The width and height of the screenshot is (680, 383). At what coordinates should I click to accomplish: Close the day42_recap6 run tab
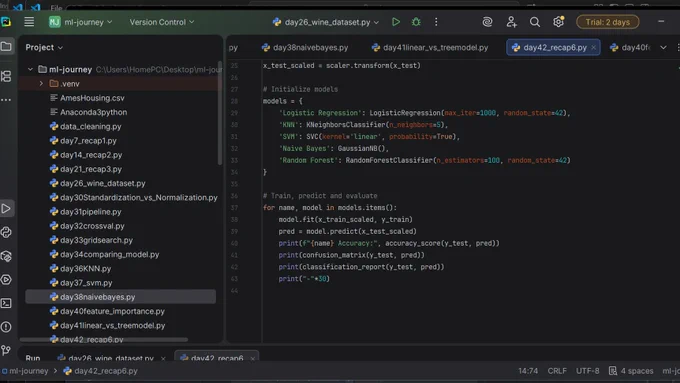pos(252,359)
